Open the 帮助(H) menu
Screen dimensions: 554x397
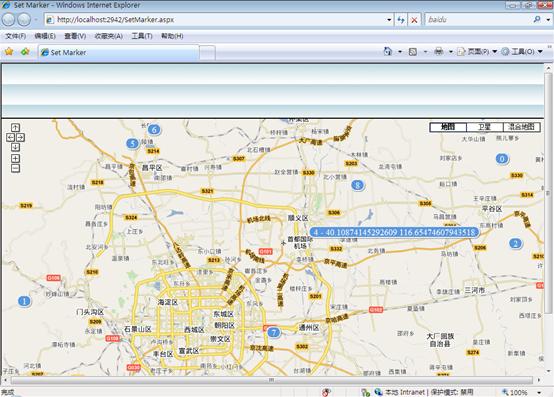tap(172, 36)
